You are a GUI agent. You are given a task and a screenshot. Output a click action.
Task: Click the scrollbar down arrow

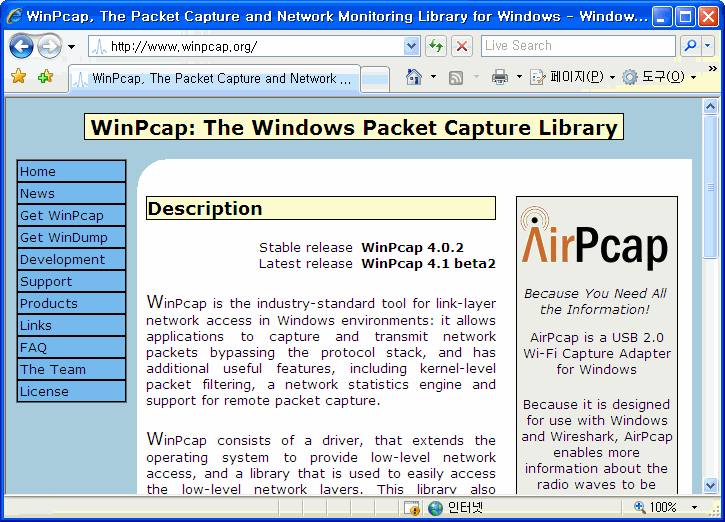pos(710,485)
